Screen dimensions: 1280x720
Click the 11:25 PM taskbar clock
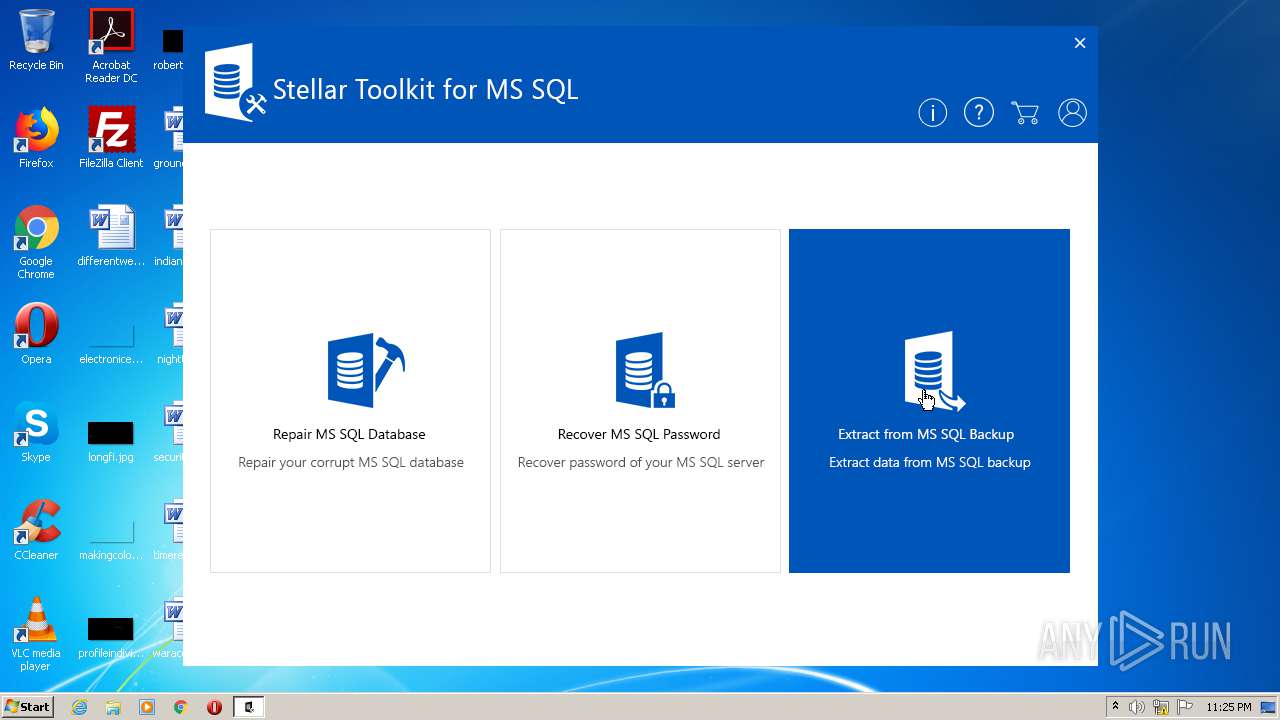coord(1229,707)
